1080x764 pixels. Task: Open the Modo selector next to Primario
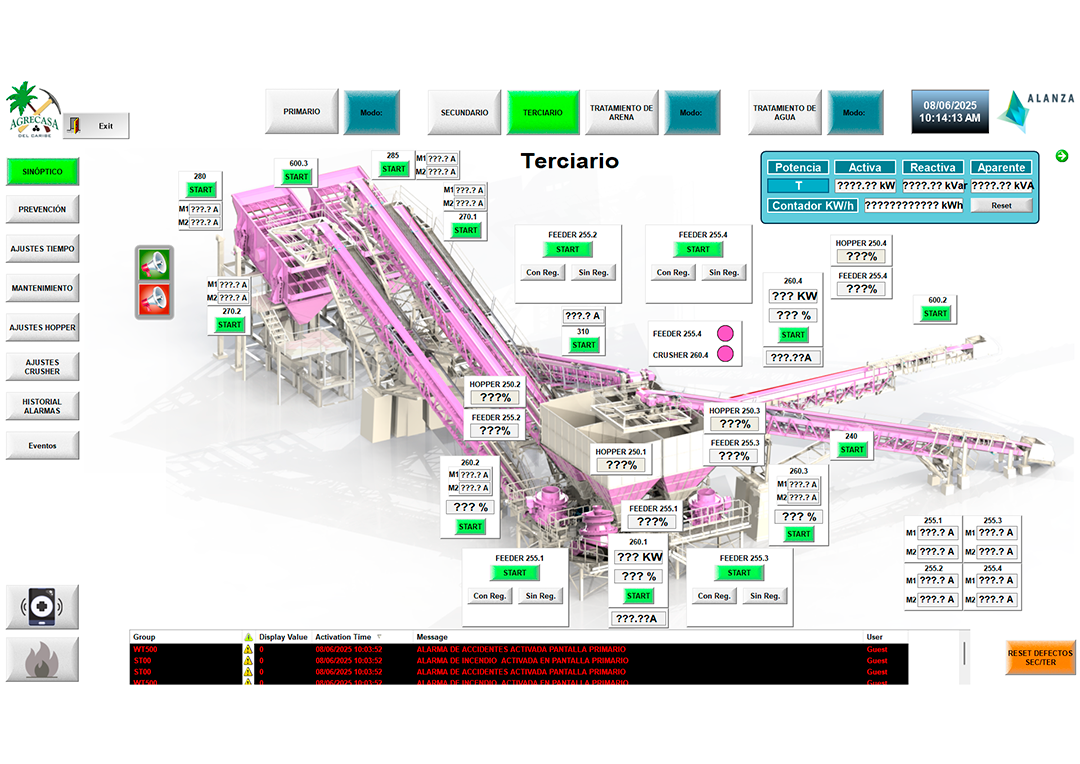point(371,112)
